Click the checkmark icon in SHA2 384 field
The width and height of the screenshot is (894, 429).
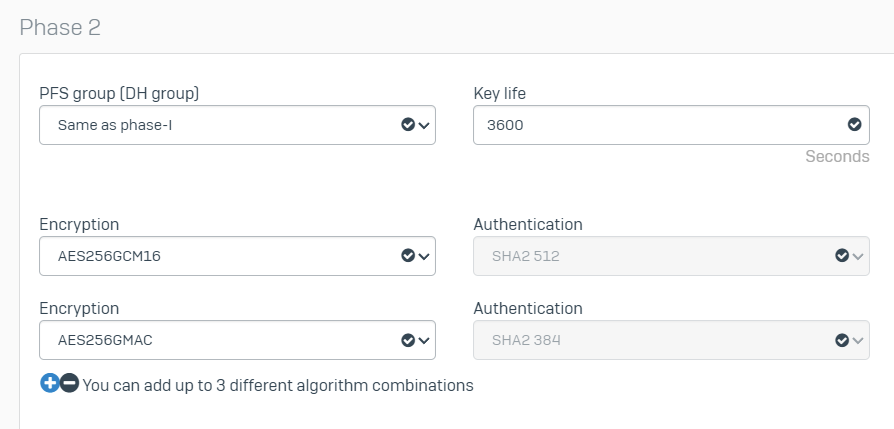(x=842, y=340)
